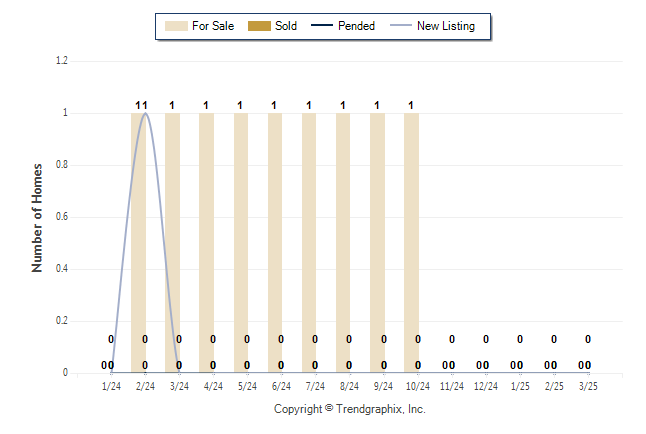Click the 11/24 x-axis label
The width and height of the screenshot is (646, 434).
452,386
